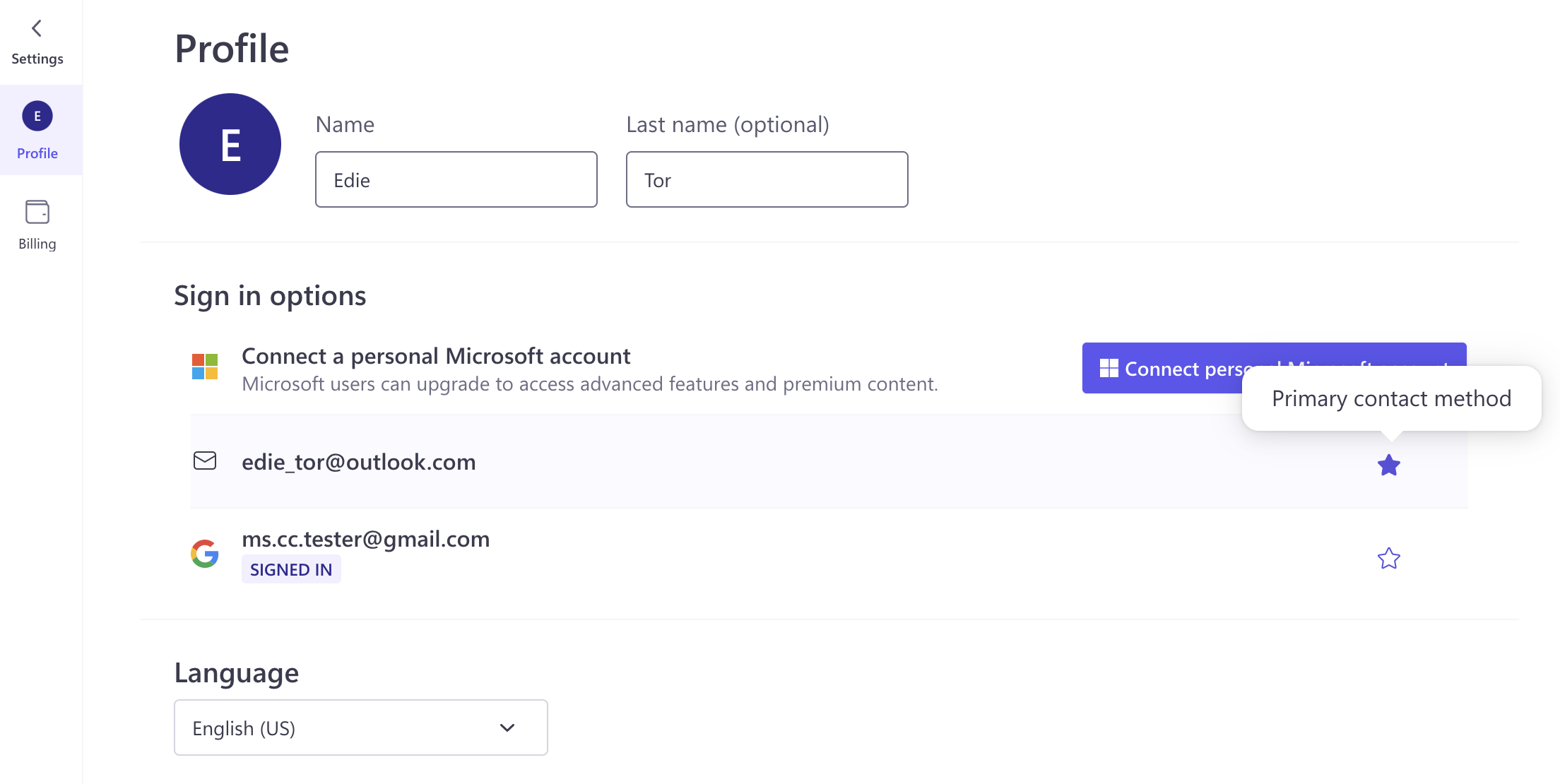Click the filled star icon for Outlook email
This screenshot has width=1560, height=784.
[1388, 465]
